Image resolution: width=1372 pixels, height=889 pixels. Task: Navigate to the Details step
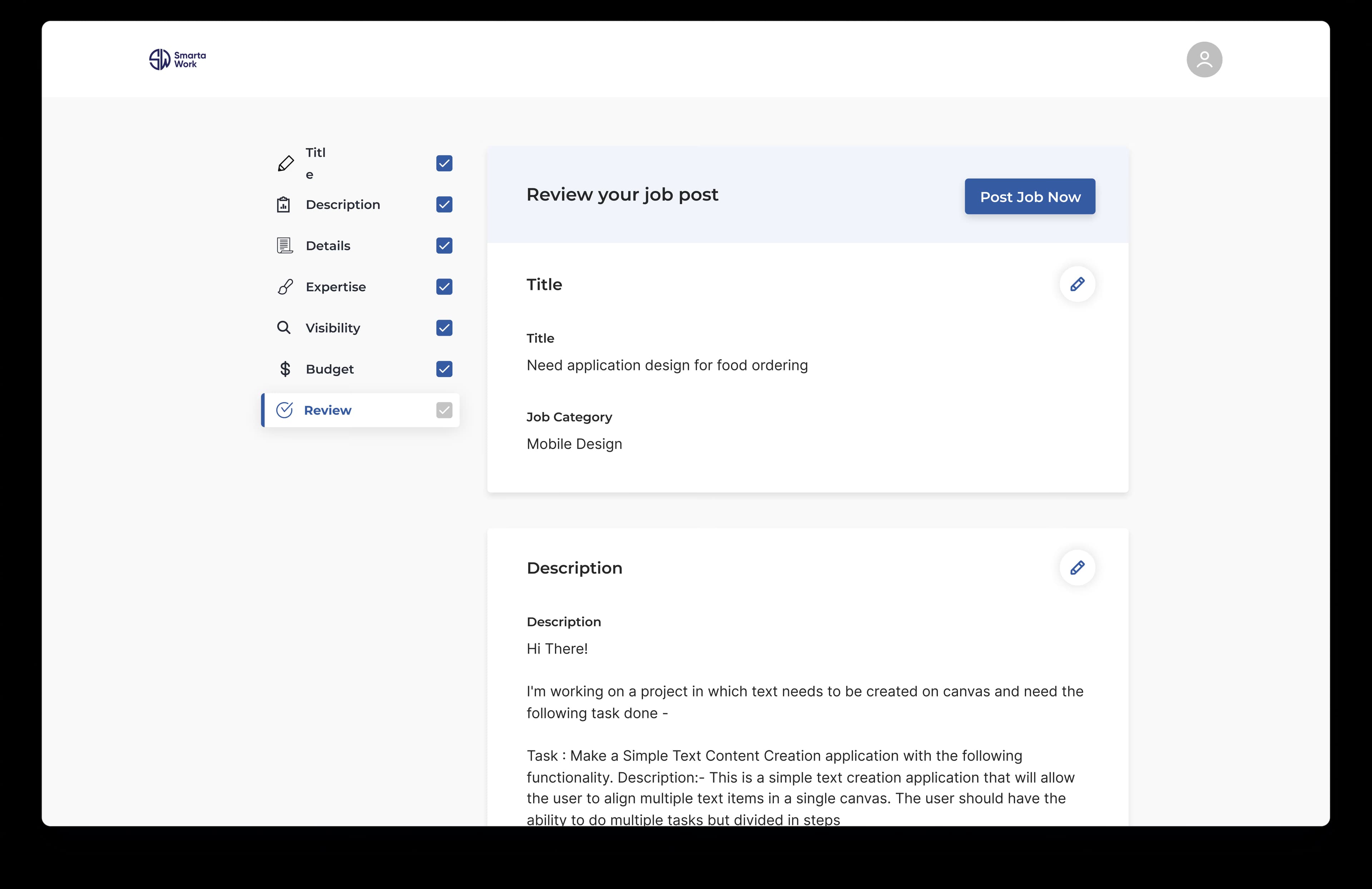[327, 245]
